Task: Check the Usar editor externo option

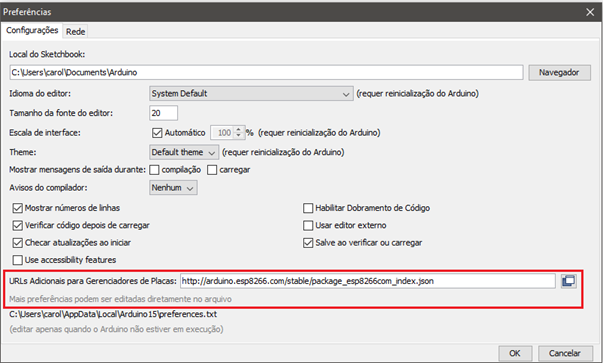Action: [308, 225]
